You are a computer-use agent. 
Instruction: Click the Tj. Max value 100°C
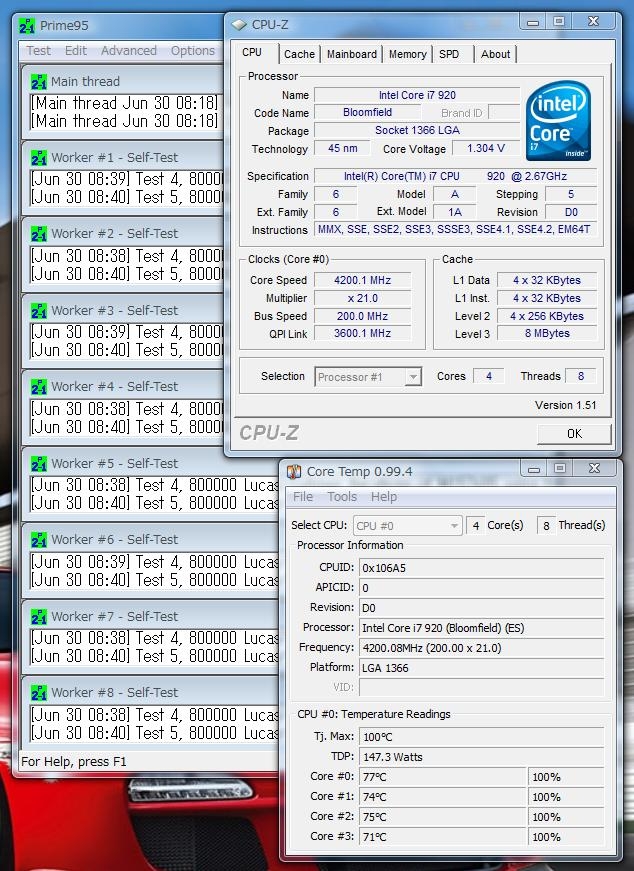coord(481,737)
